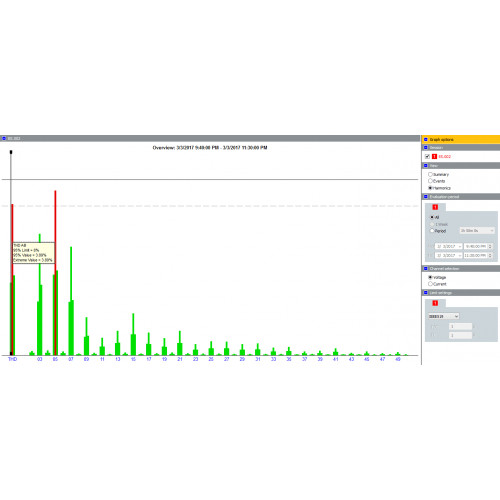The width and height of the screenshot is (500, 500).
Task: Click the THD tooltip box
Action: pos(33,253)
